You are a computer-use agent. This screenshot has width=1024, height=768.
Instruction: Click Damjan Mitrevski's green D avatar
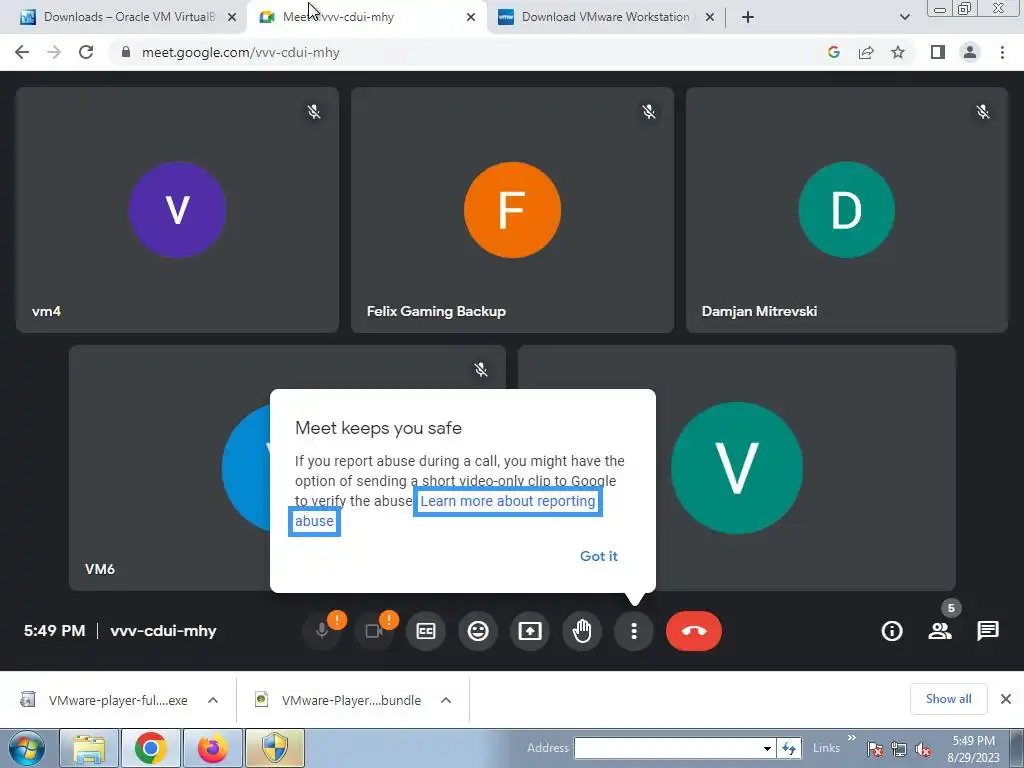(x=846, y=210)
